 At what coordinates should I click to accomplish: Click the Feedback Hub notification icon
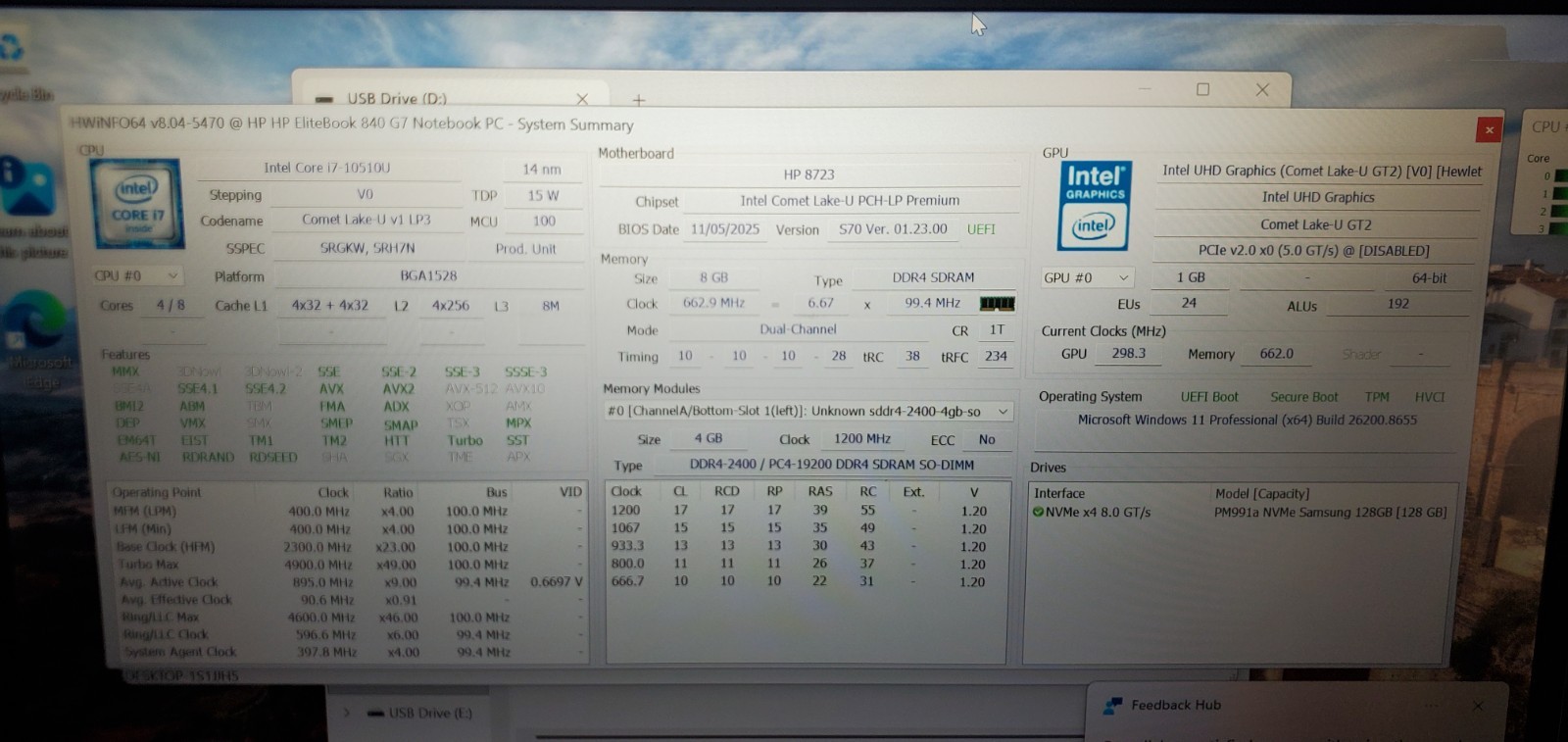(1112, 705)
